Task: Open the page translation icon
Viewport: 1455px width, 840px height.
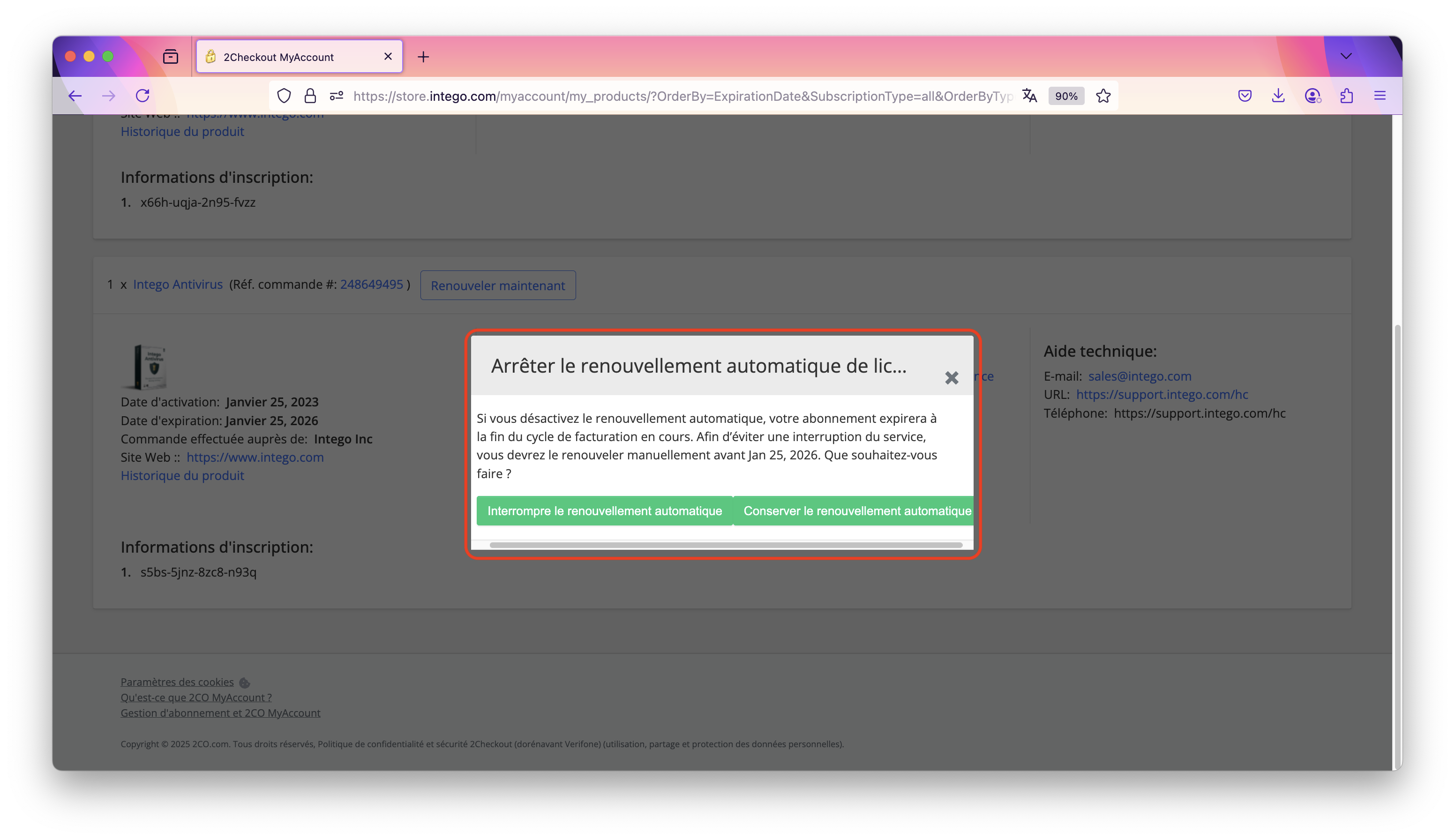Action: pos(1030,96)
